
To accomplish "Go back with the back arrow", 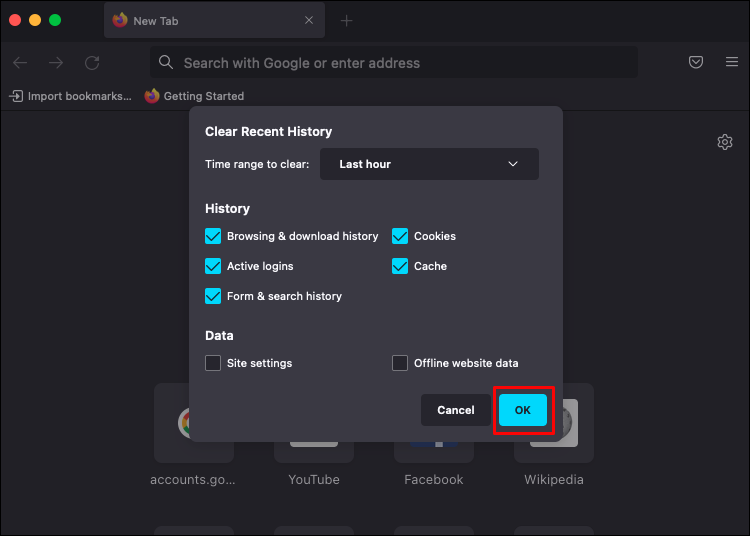I will tap(20, 63).
